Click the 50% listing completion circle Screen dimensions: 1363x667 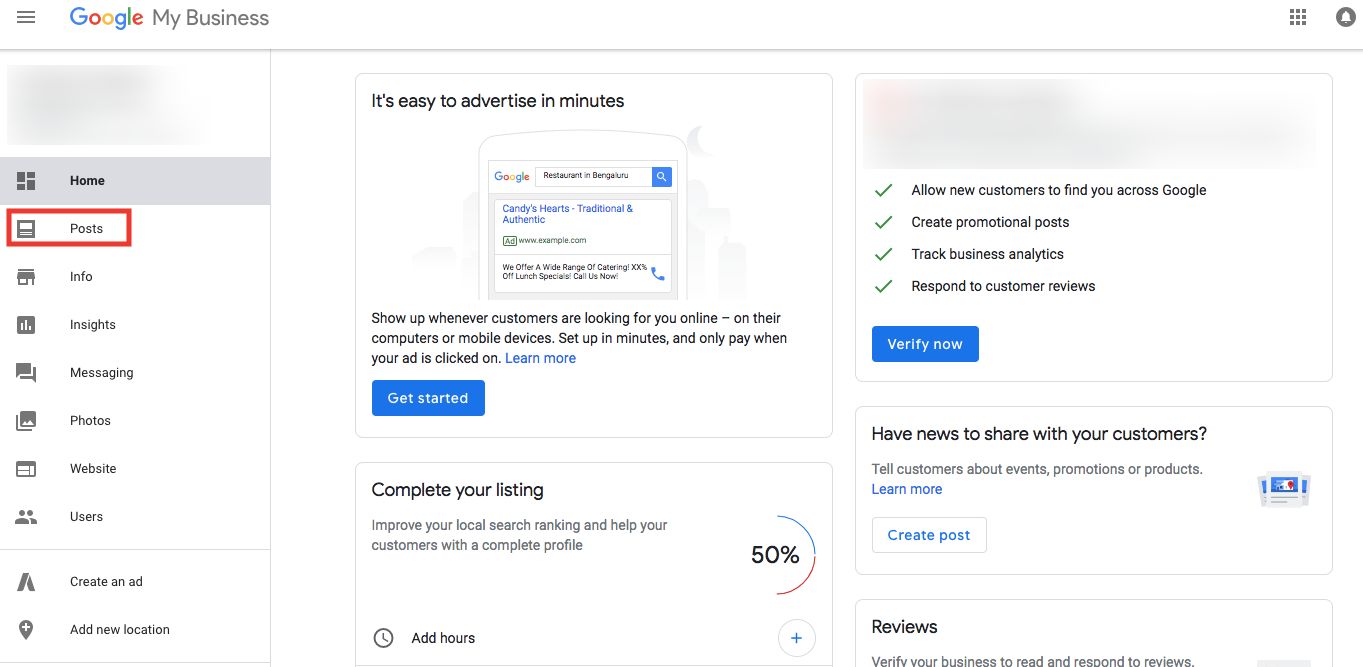click(776, 555)
